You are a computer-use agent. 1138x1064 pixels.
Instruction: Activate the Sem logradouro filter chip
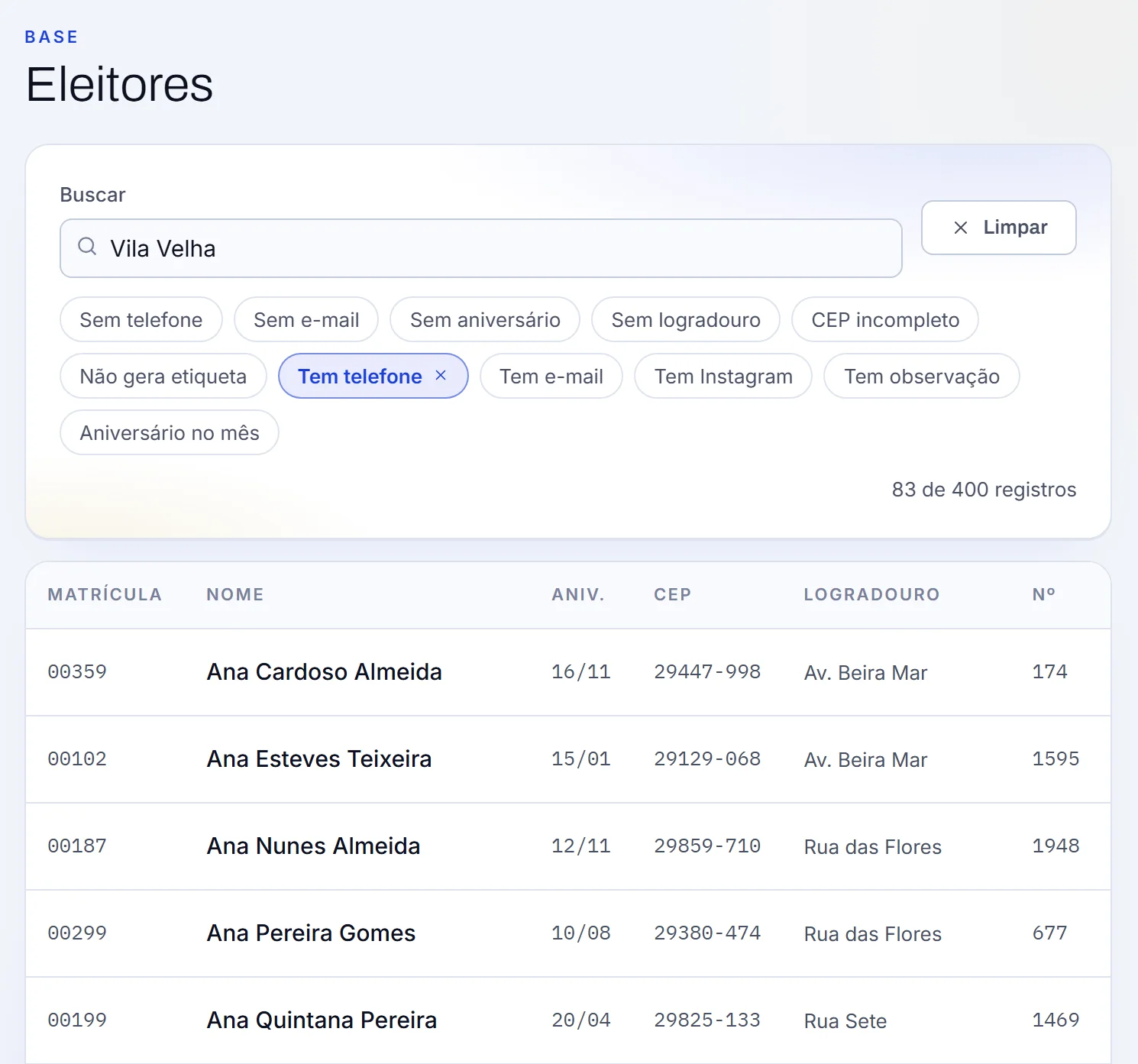(x=686, y=319)
